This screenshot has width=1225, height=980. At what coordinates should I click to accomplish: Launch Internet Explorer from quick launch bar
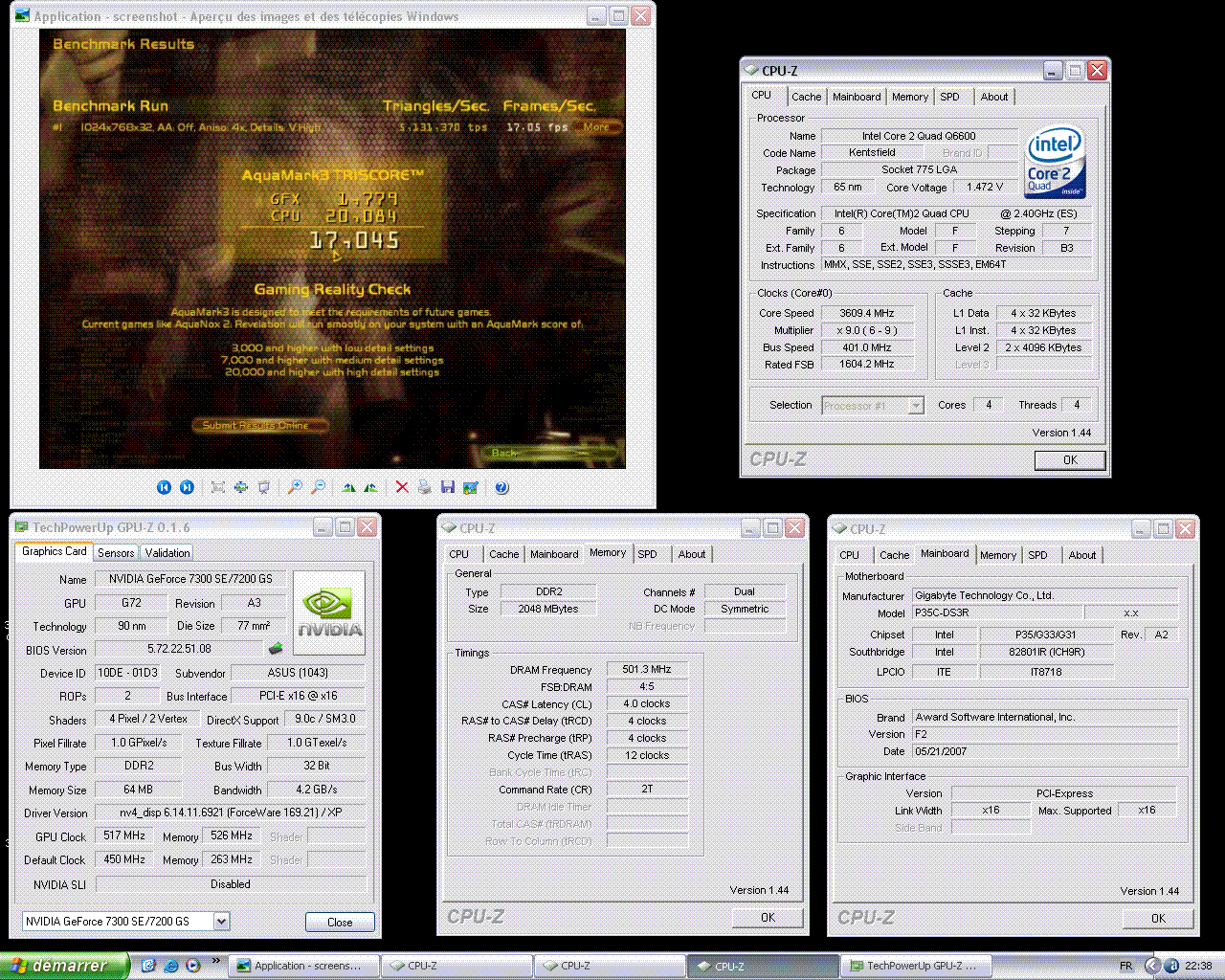(x=171, y=966)
